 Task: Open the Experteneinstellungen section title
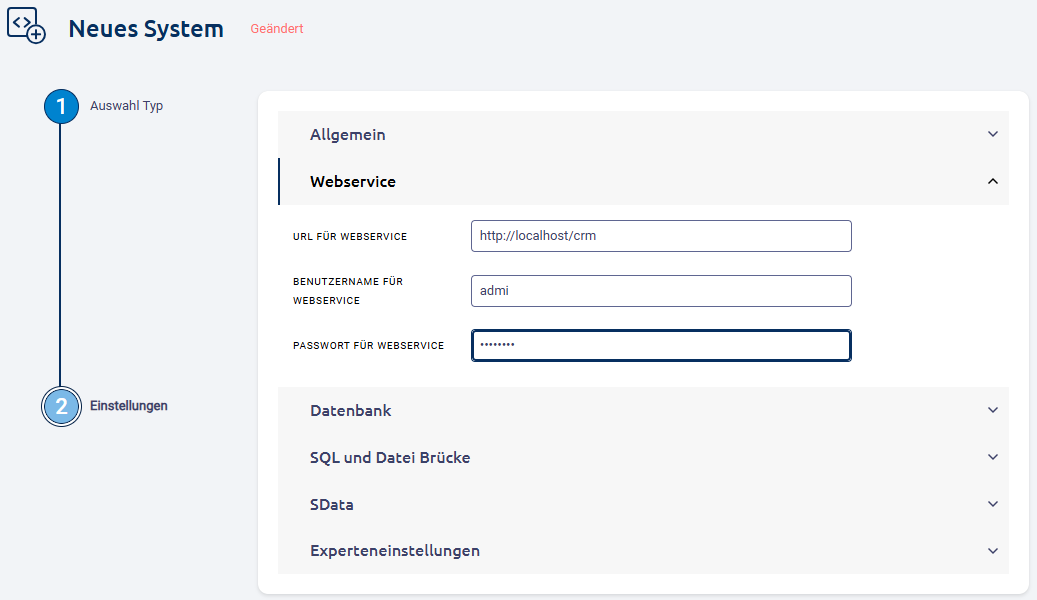pyautogui.click(x=394, y=551)
